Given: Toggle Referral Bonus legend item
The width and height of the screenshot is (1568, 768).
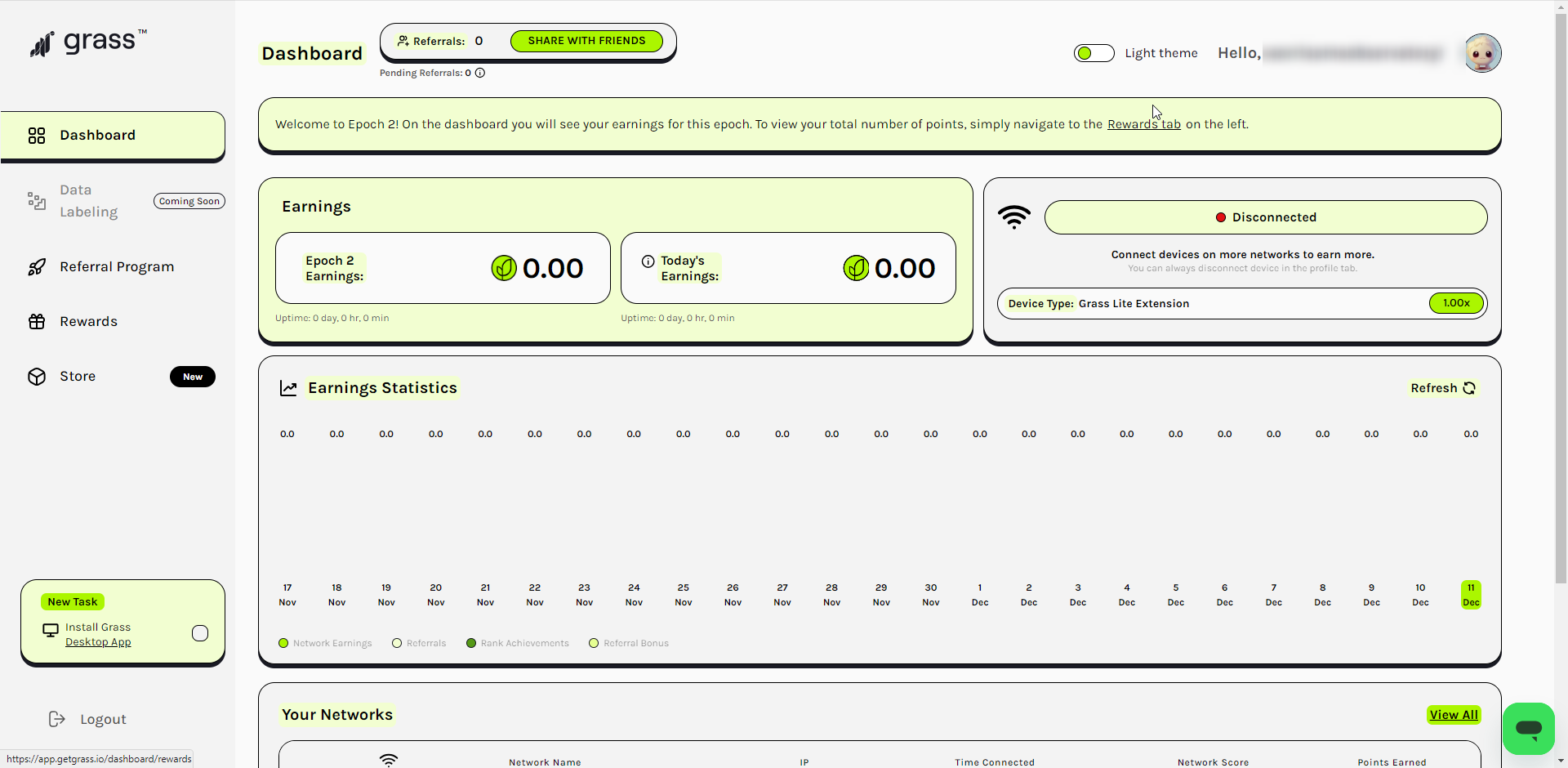Looking at the screenshot, I should 629,643.
